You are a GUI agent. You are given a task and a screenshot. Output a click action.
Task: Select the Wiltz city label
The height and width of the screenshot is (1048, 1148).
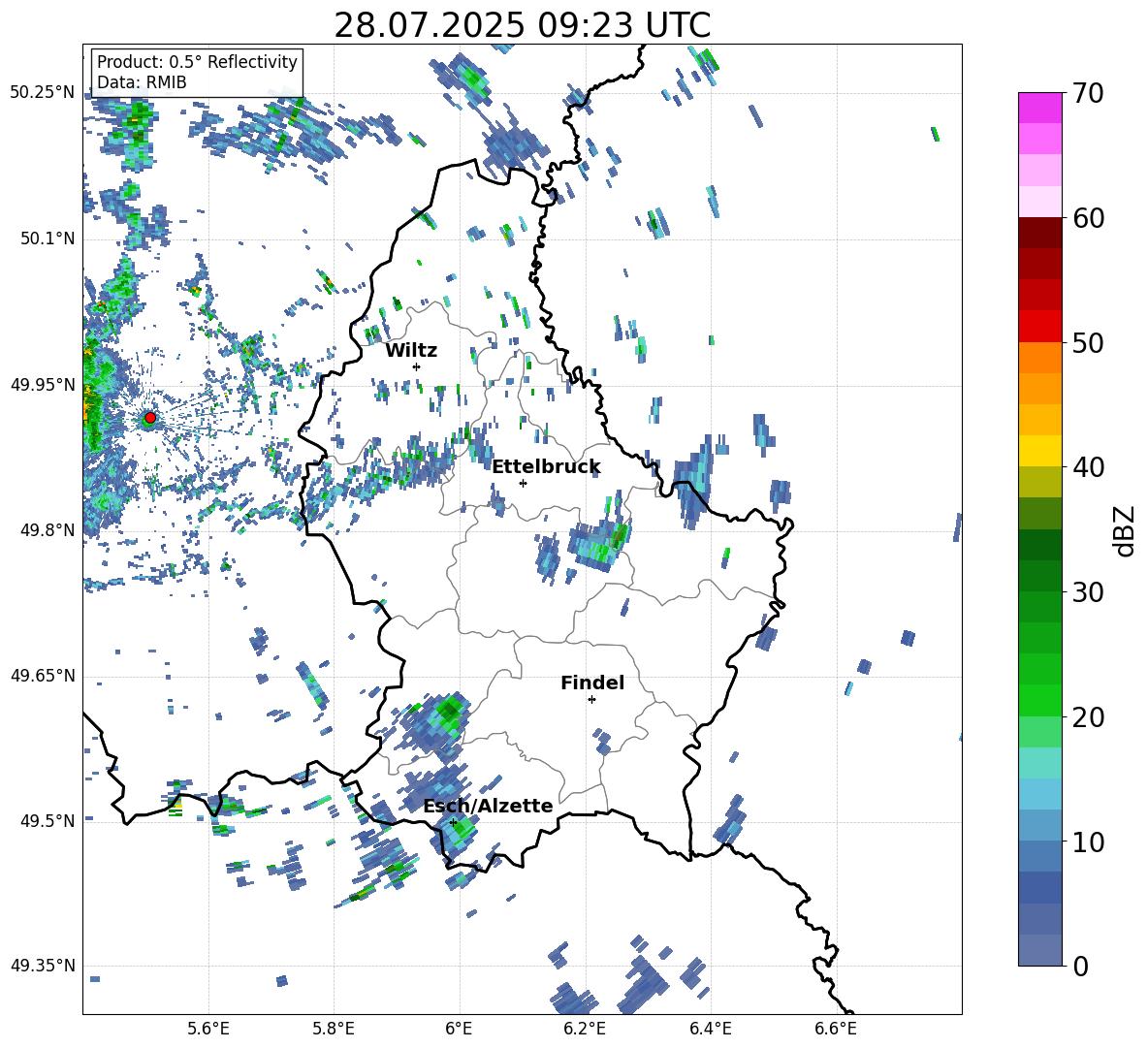(411, 351)
